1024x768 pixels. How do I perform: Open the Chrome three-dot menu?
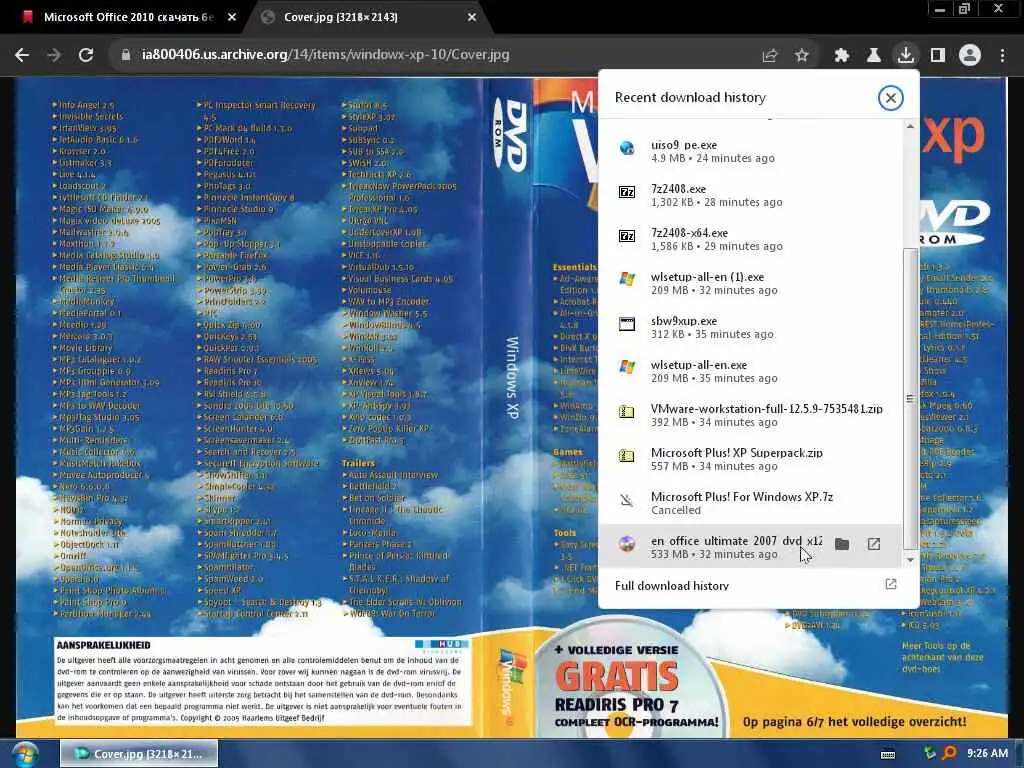(1002, 56)
